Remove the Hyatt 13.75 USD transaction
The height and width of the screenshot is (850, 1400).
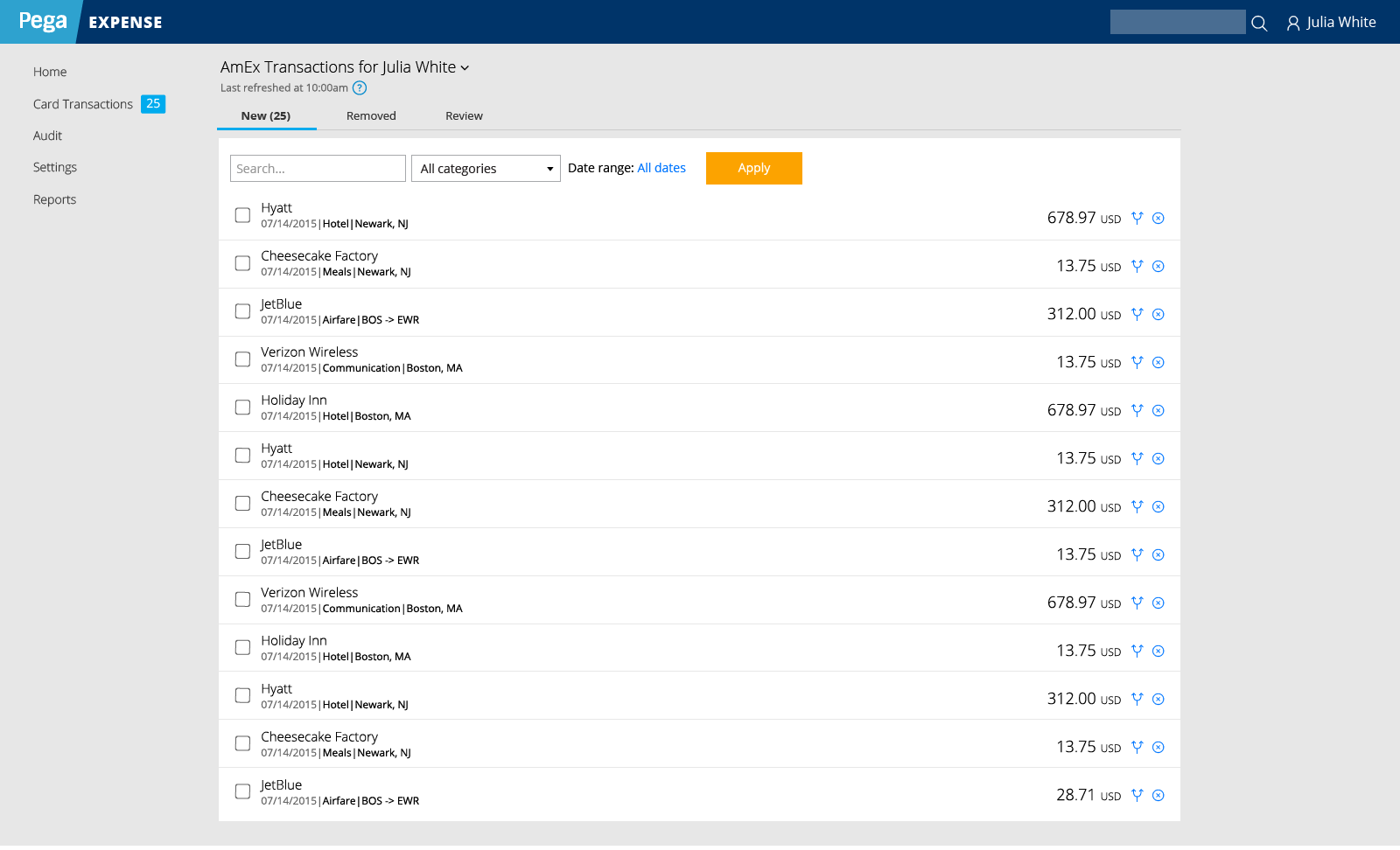tap(1158, 459)
